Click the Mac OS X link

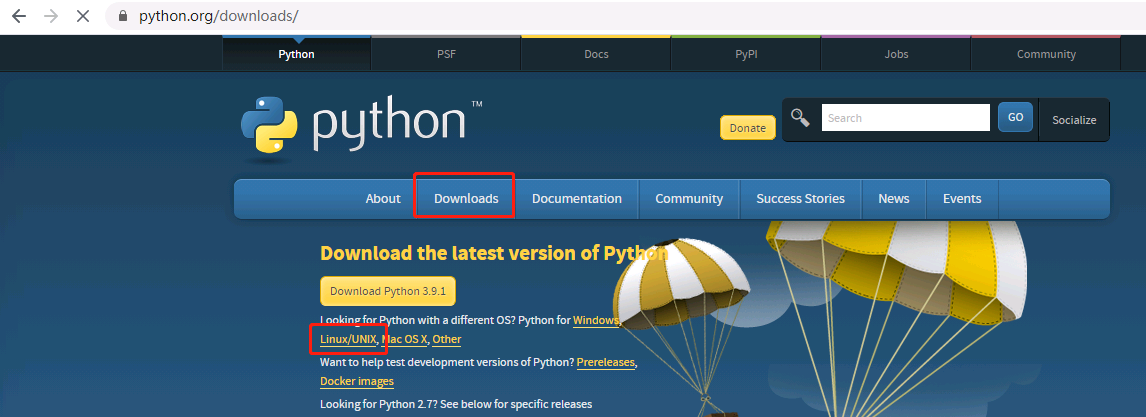(404, 340)
